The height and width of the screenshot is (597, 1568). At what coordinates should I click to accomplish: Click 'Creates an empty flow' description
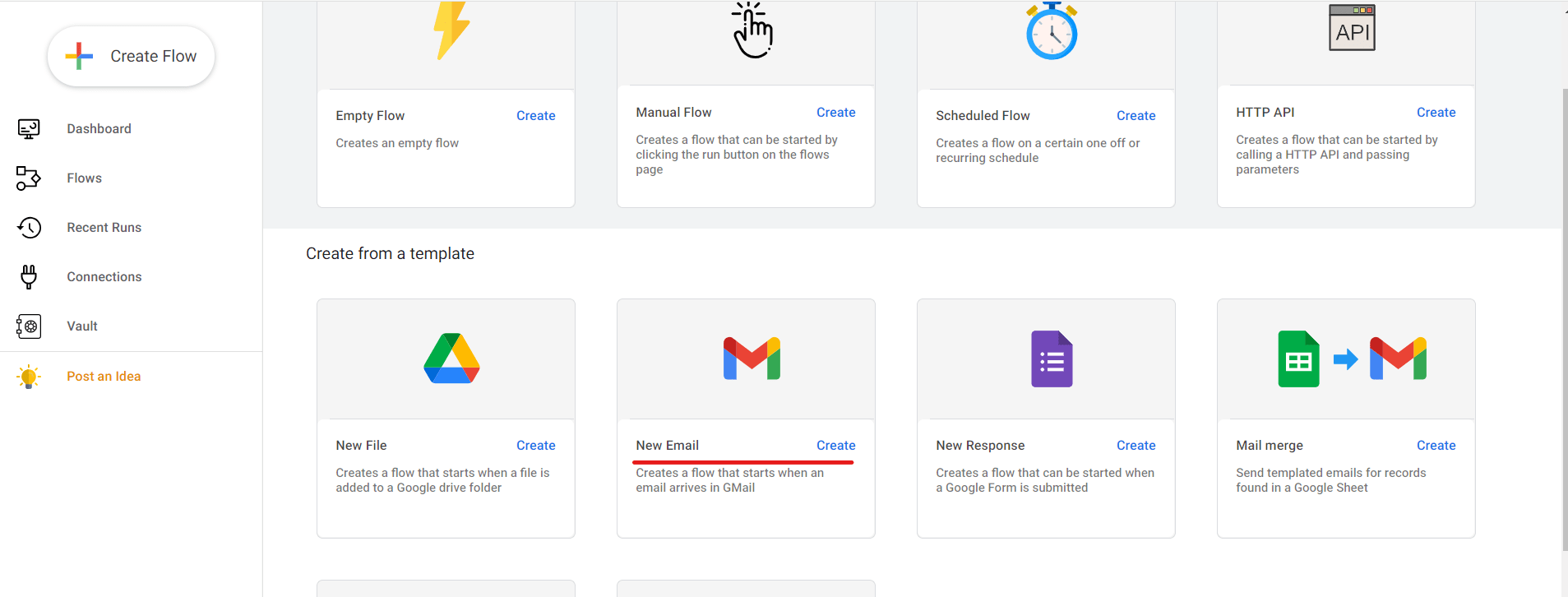(x=397, y=143)
